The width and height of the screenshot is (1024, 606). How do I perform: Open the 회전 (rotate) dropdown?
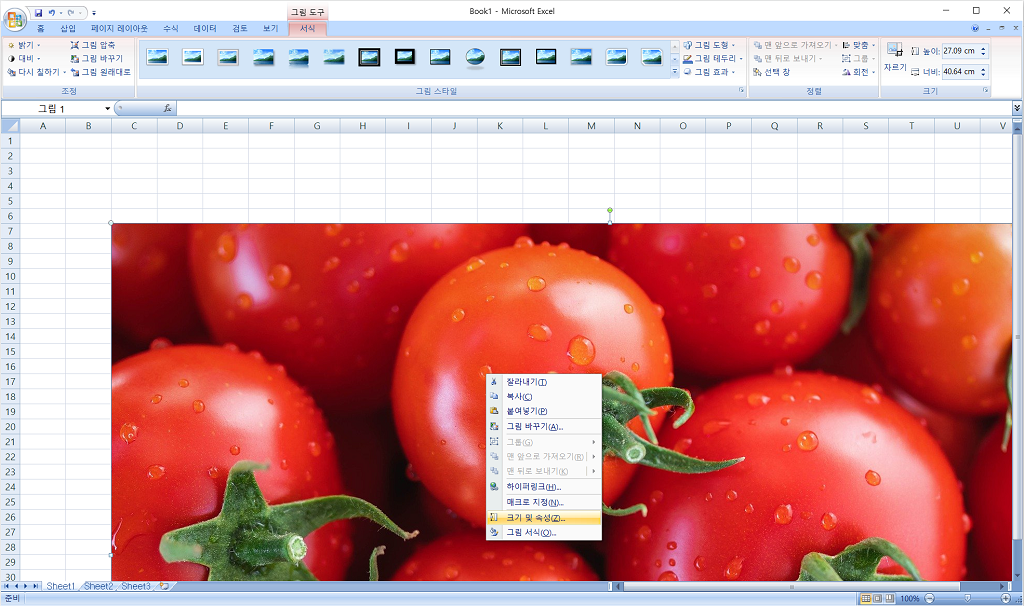[x=858, y=72]
